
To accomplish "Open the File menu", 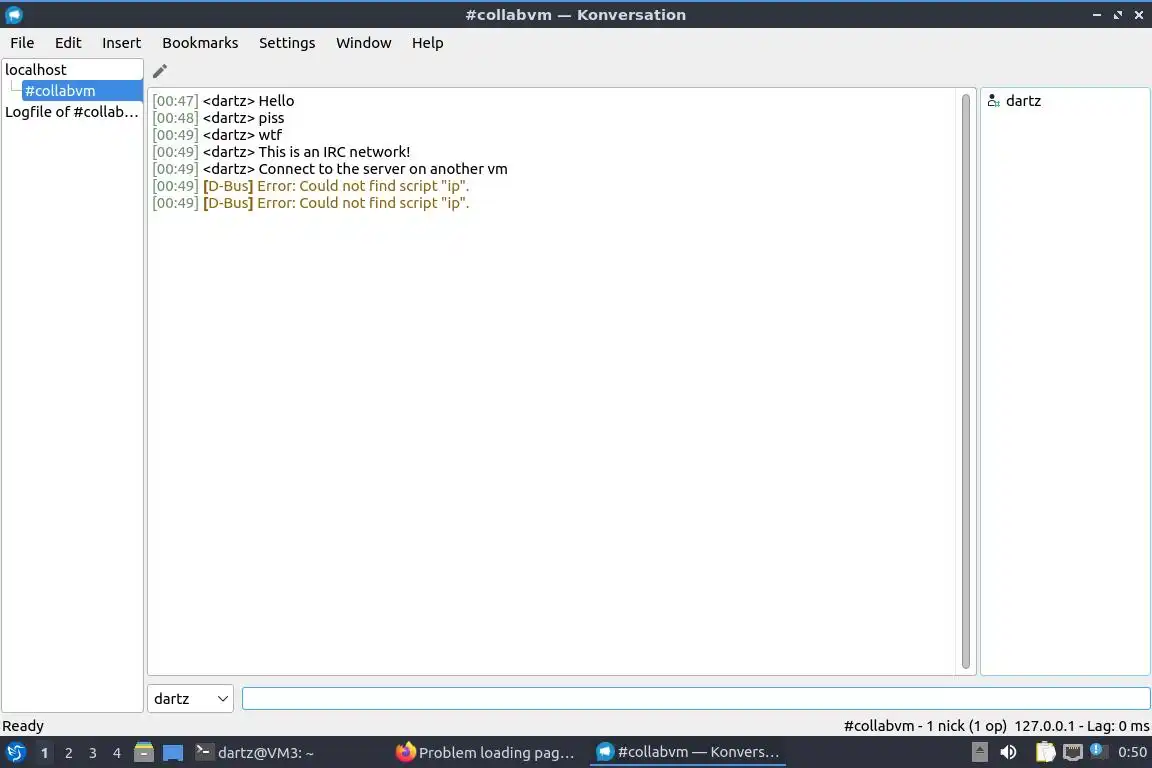I will coord(22,43).
